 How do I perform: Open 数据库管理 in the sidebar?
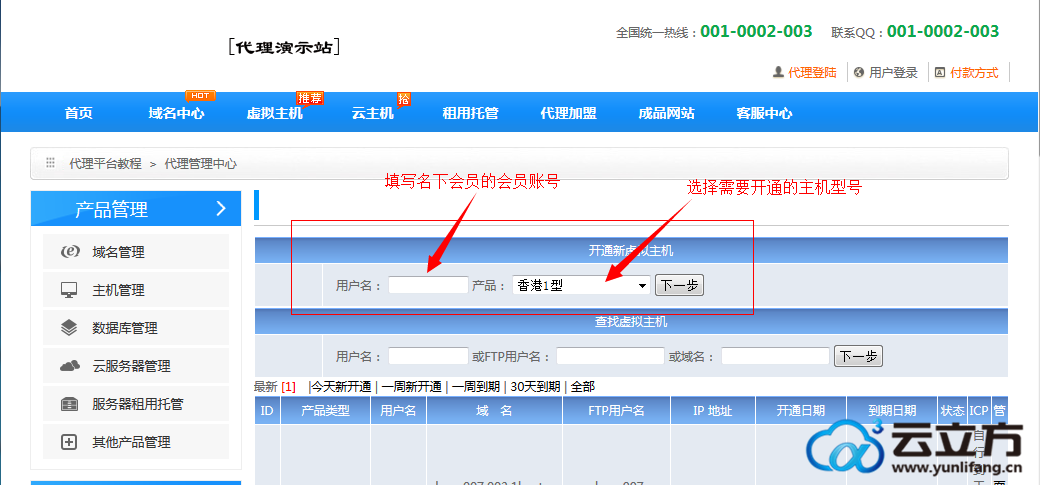136,328
